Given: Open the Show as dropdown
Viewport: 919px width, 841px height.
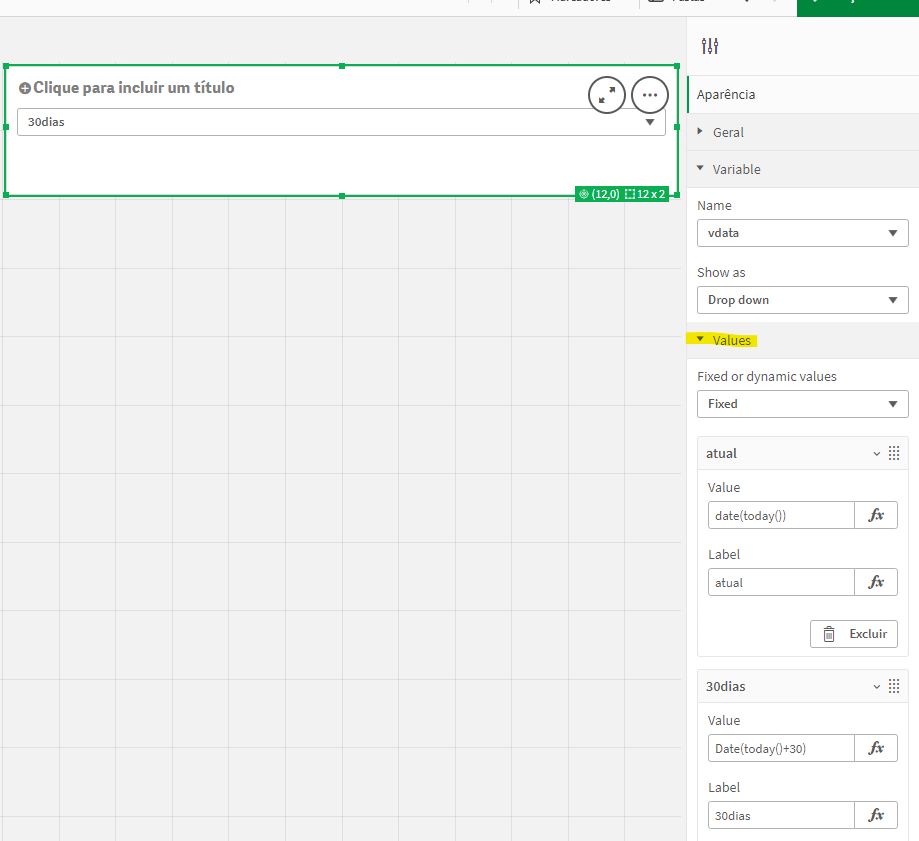Looking at the screenshot, I should pos(802,300).
